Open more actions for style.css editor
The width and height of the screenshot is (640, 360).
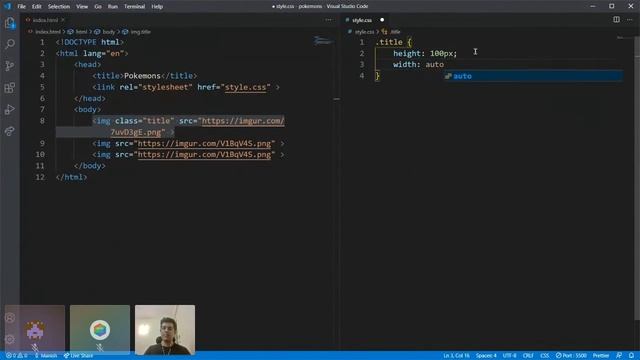tap(630, 20)
